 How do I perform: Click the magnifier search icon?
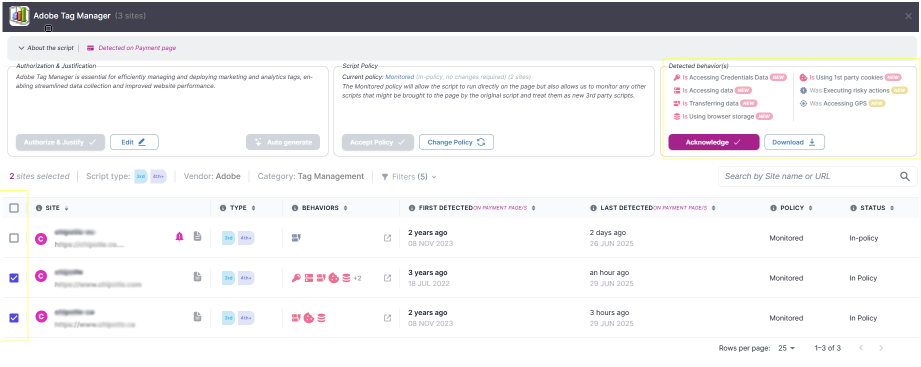point(905,176)
